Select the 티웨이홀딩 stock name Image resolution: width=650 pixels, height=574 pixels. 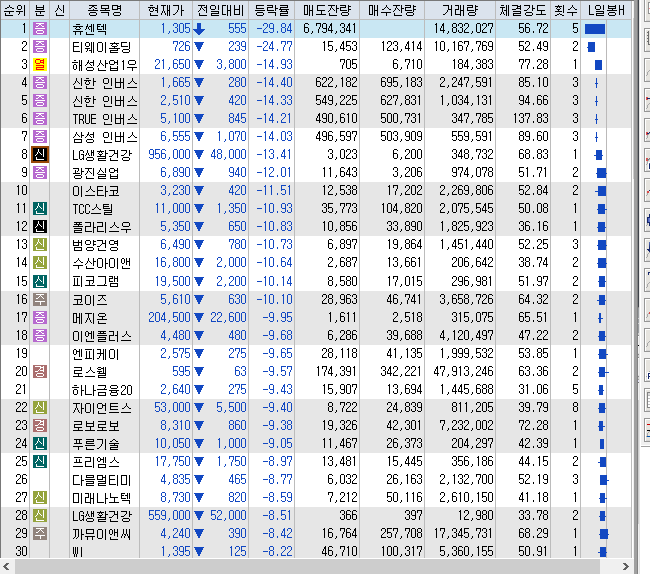pyautogui.click(x=102, y=47)
